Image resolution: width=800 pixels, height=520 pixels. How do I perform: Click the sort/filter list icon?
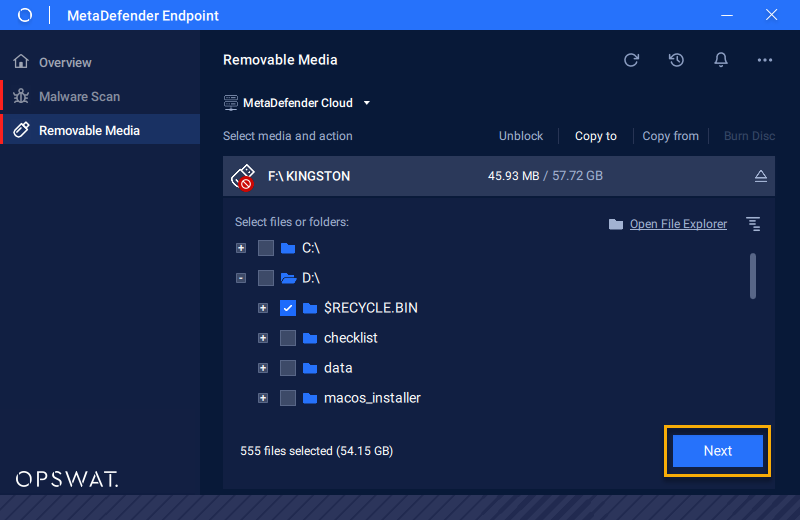(x=753, y=224)
